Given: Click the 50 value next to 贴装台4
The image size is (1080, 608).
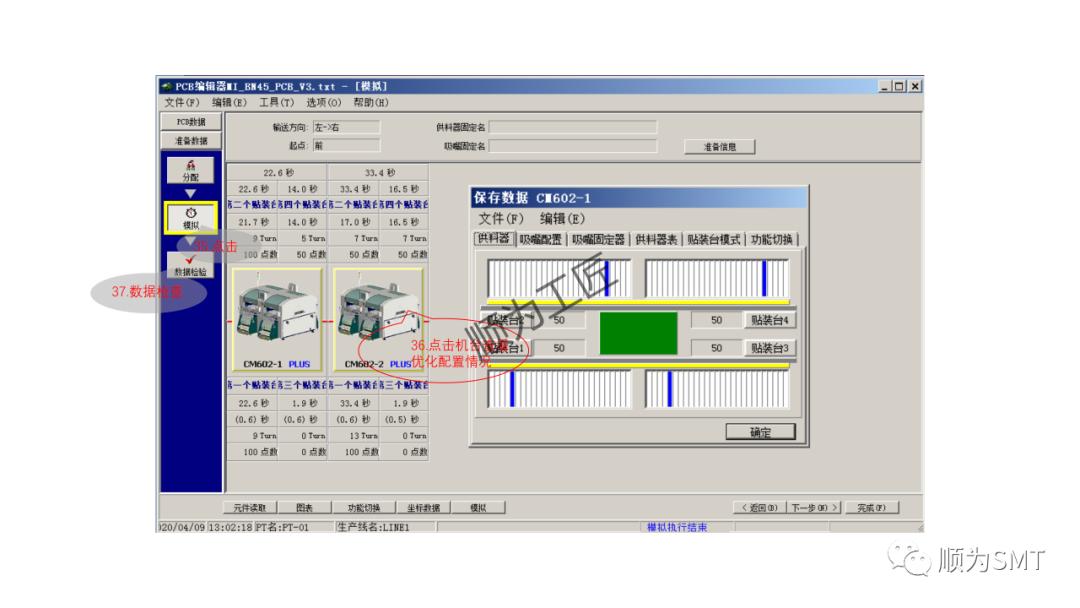Looking at the screenshot, I should [x=716, y=320].
